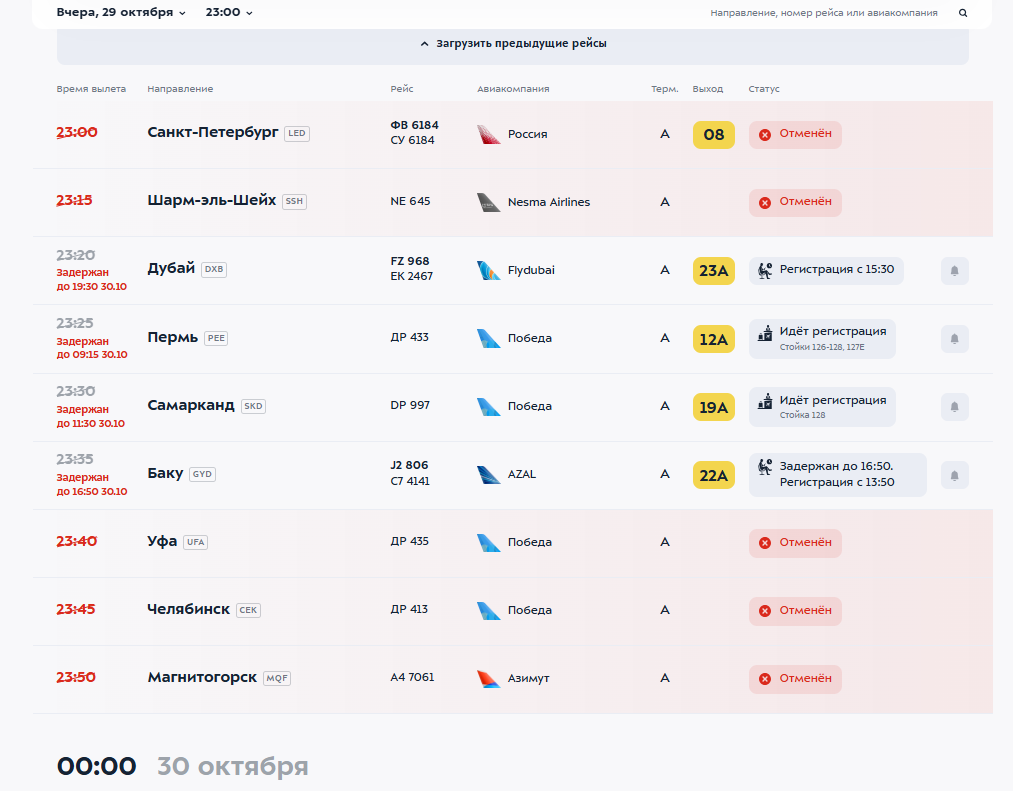Click the 'Регистрация с 15:30' status badge
Image resolution: width=1013 pixels, height=791 pixels.
(x=826, y=270)
